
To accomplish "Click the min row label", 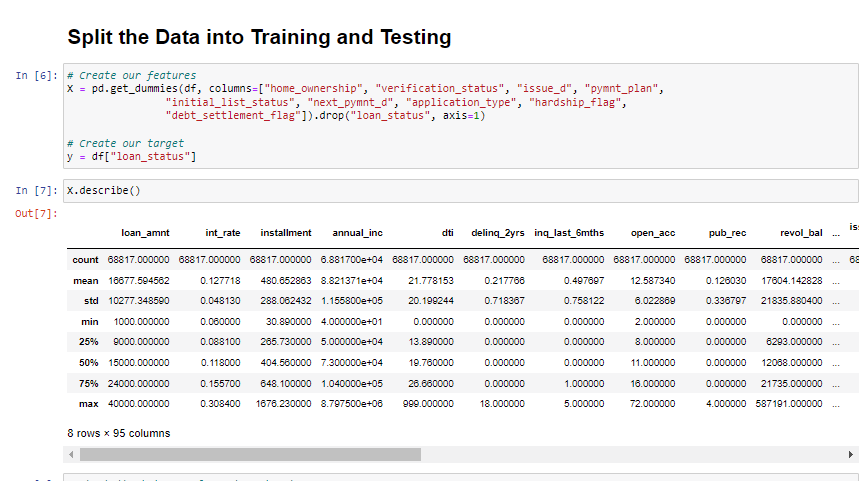I will coord(90,322).
